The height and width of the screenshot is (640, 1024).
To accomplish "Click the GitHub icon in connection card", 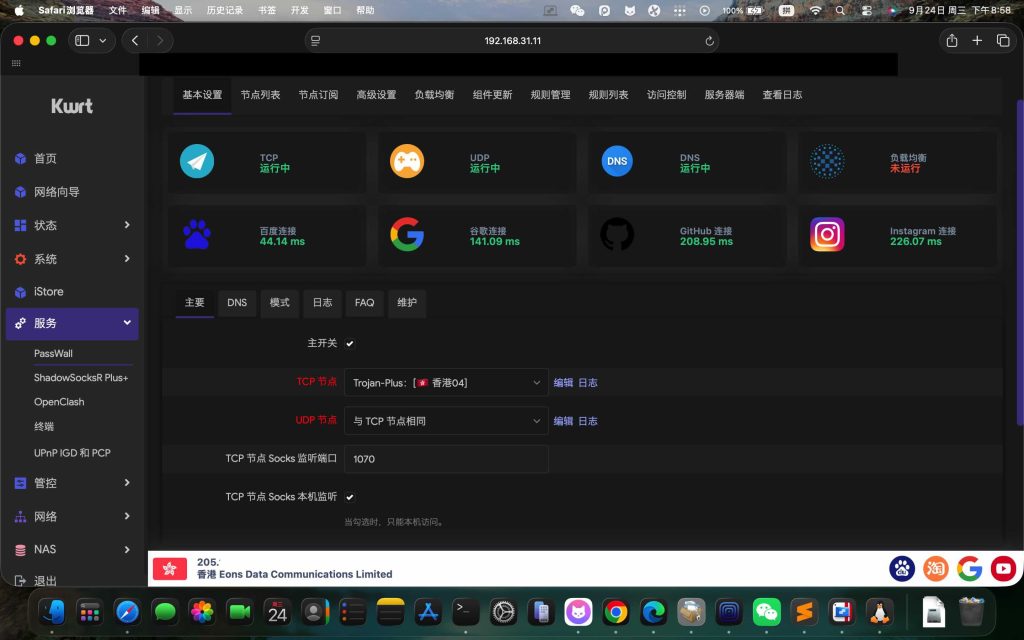I will pyautogui.click(x=617, y=234).
